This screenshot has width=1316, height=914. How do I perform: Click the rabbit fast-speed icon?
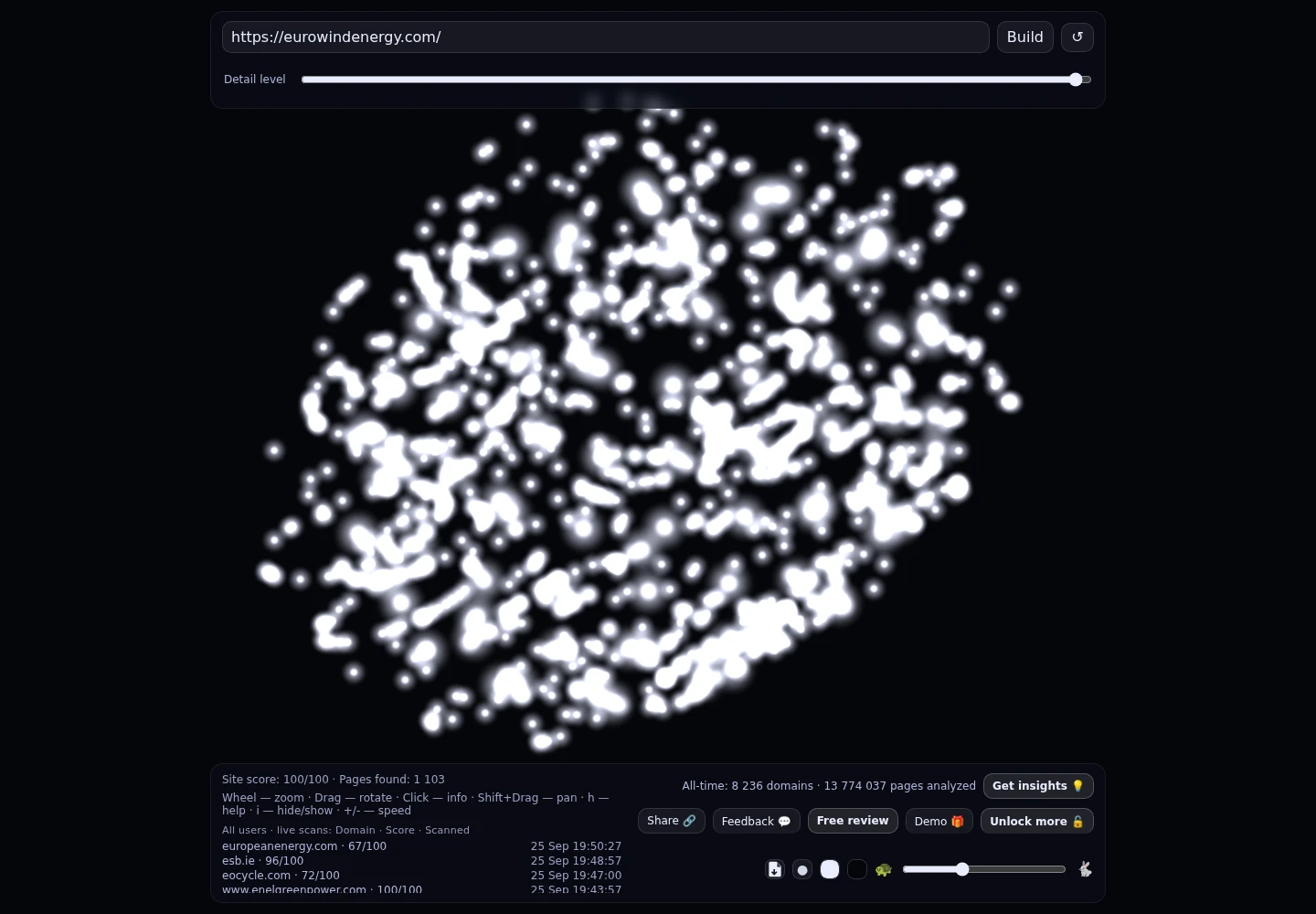tap(1085, 869)
